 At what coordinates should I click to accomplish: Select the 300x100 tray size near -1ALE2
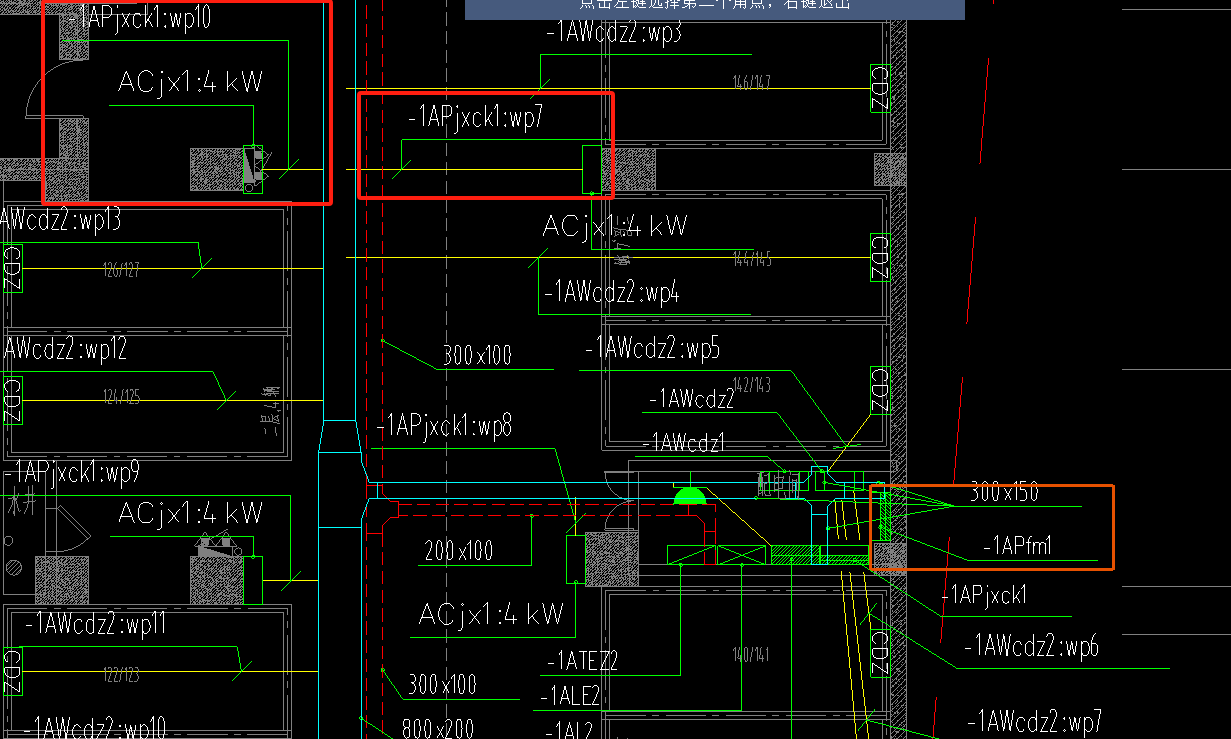(442, 685)
